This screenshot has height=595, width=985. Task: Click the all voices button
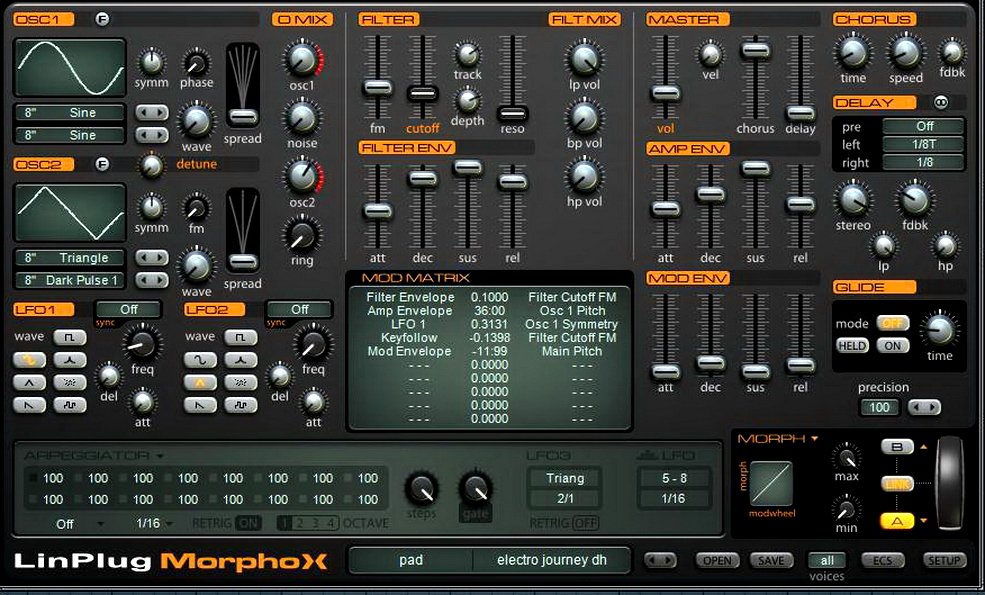(827, 560)
